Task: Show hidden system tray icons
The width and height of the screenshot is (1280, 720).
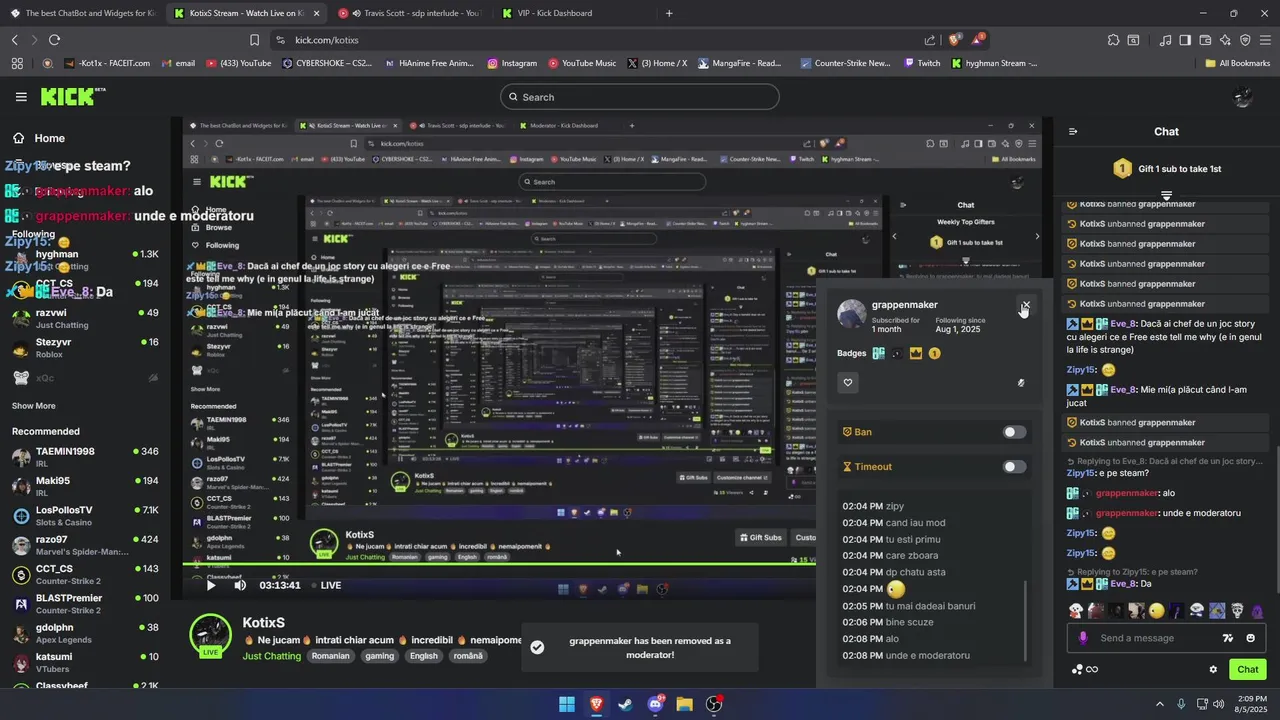Action: click(x=1160, y=704)
